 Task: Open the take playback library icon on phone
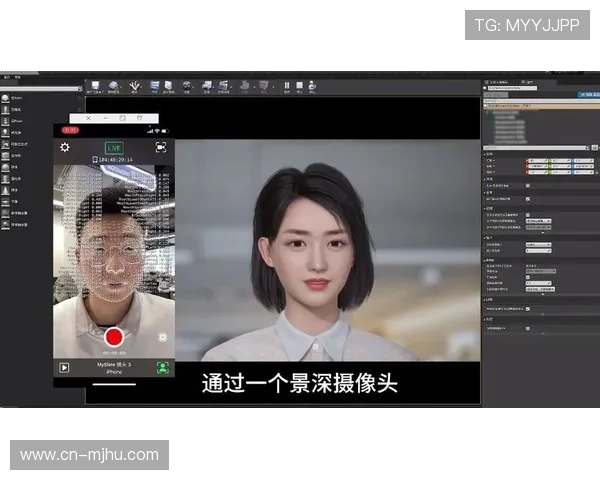tap(64, 368)
